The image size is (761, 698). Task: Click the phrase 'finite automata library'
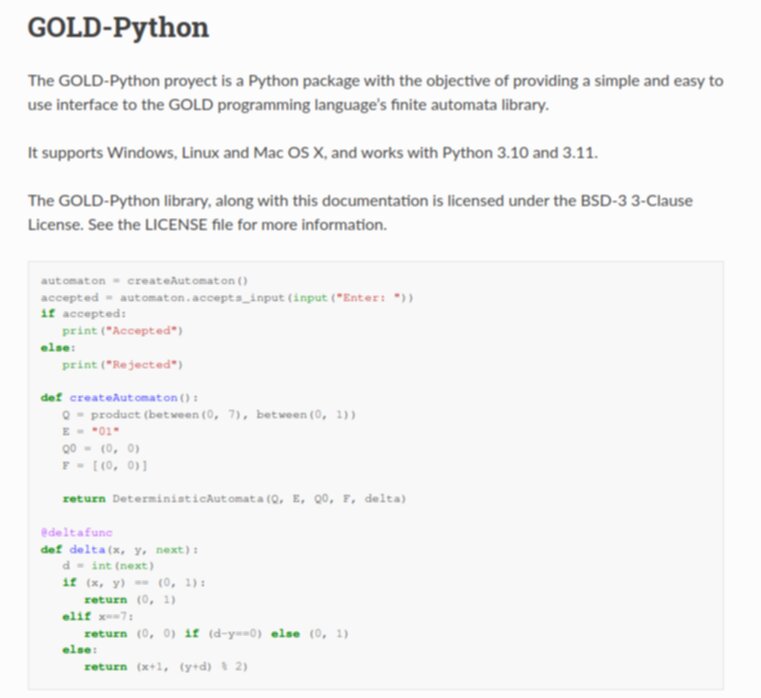pos(469,105)
